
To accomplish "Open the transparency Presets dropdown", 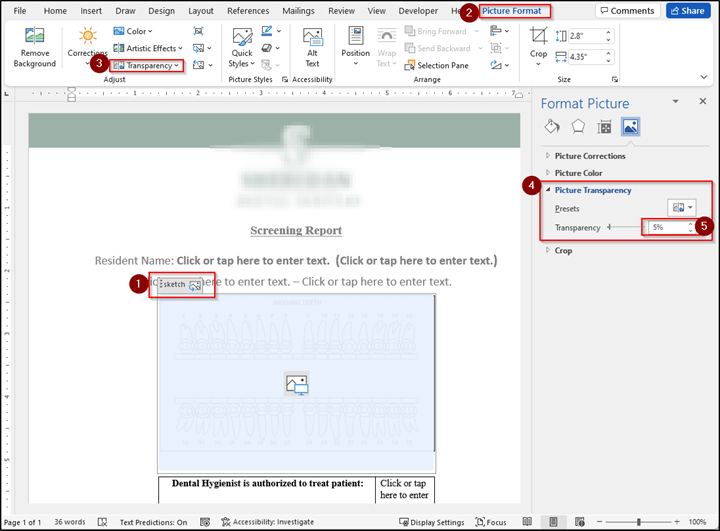I will pos(683,208).
